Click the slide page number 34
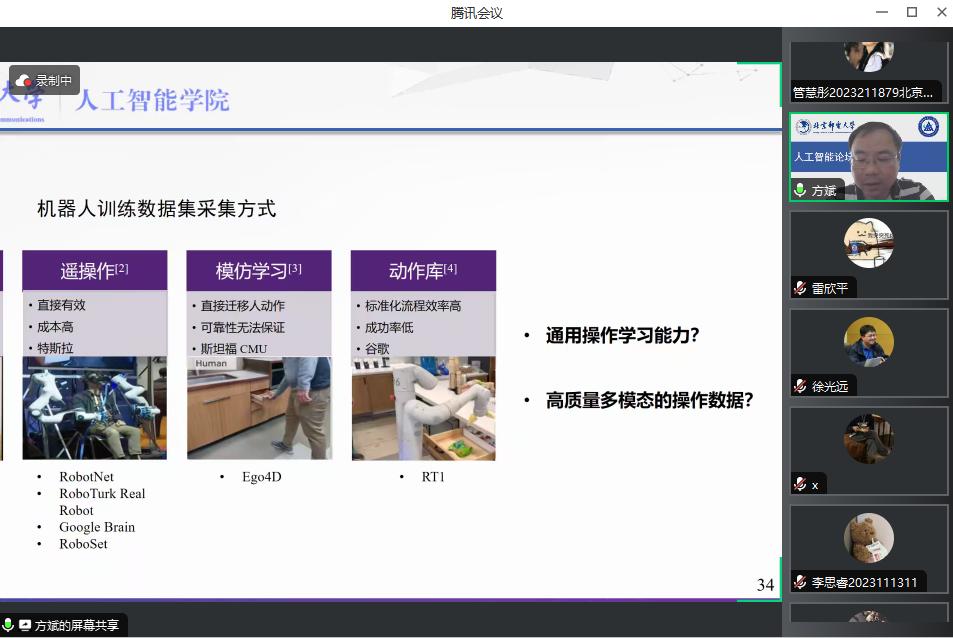The width and height of the screenshot is (953, 638). (x=766, y=585)
